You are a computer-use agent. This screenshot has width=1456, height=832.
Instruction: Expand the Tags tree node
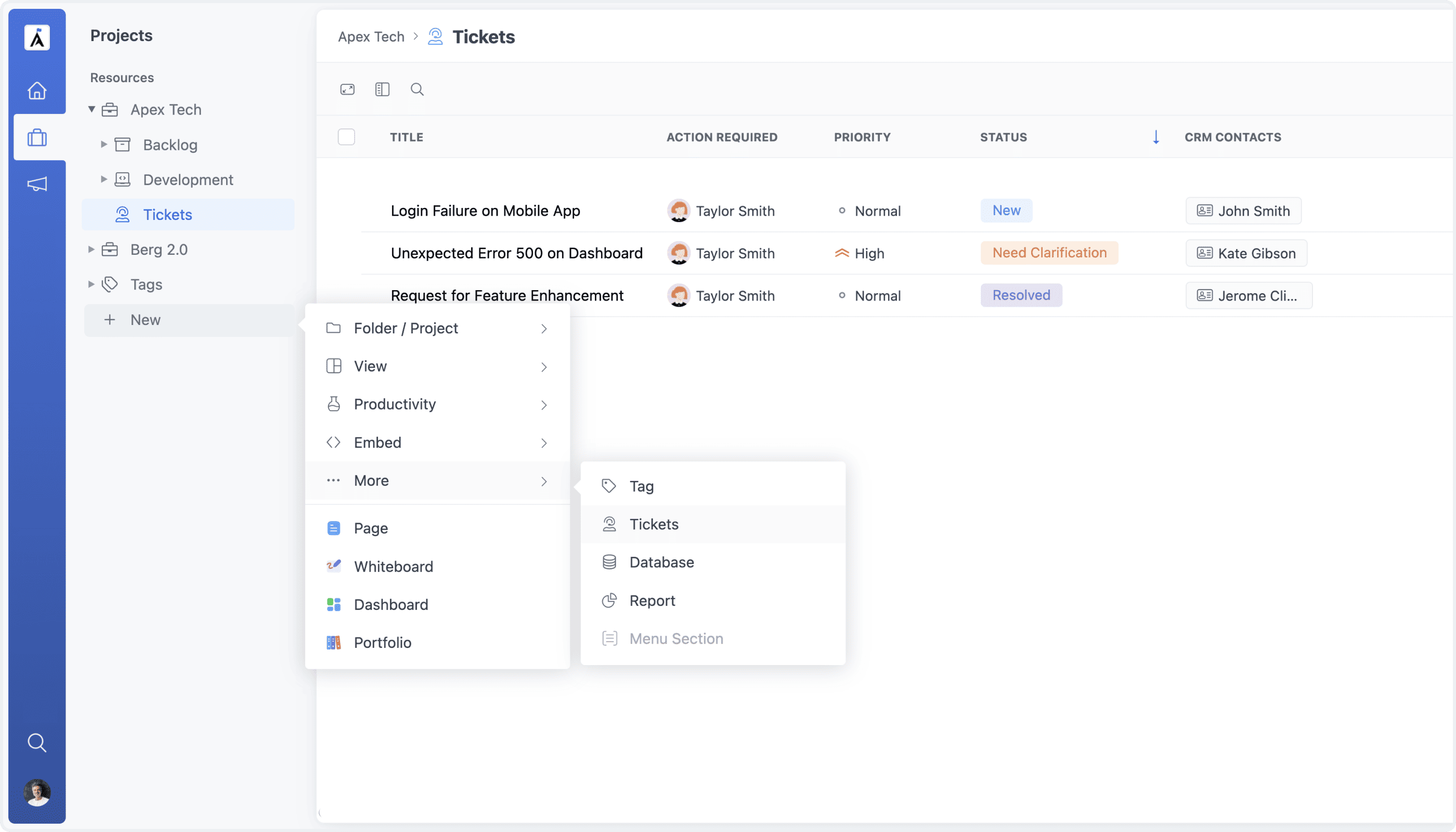pyautogui.click(x=91, y=284)
